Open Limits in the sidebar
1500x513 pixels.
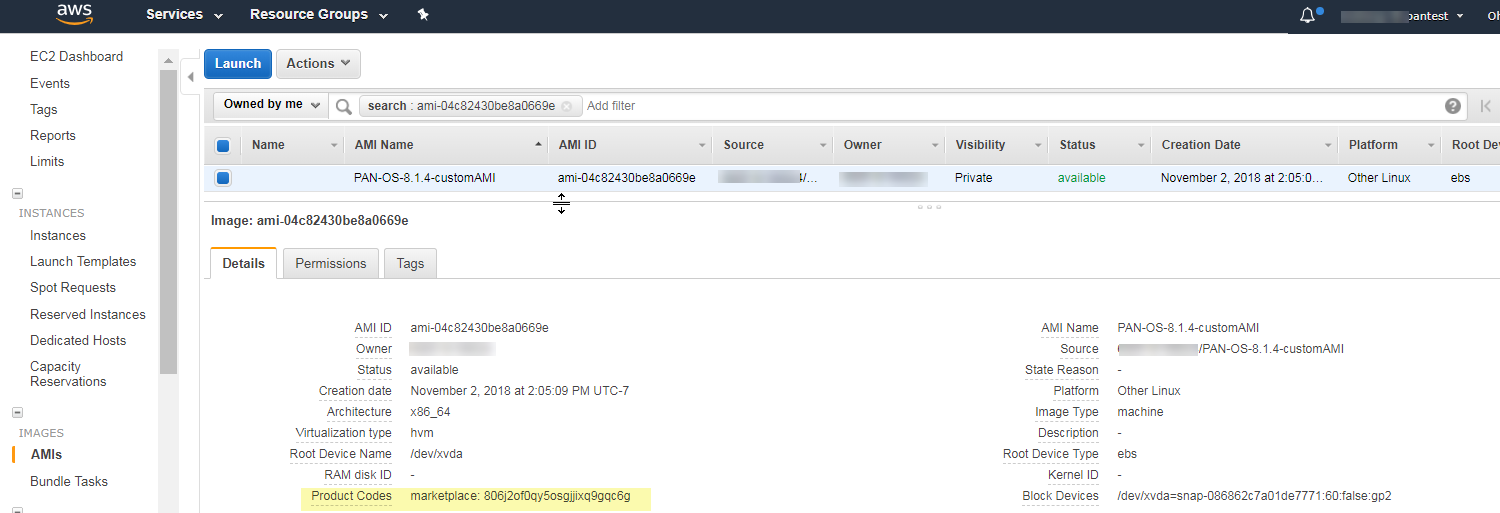[x=47, y=161]
